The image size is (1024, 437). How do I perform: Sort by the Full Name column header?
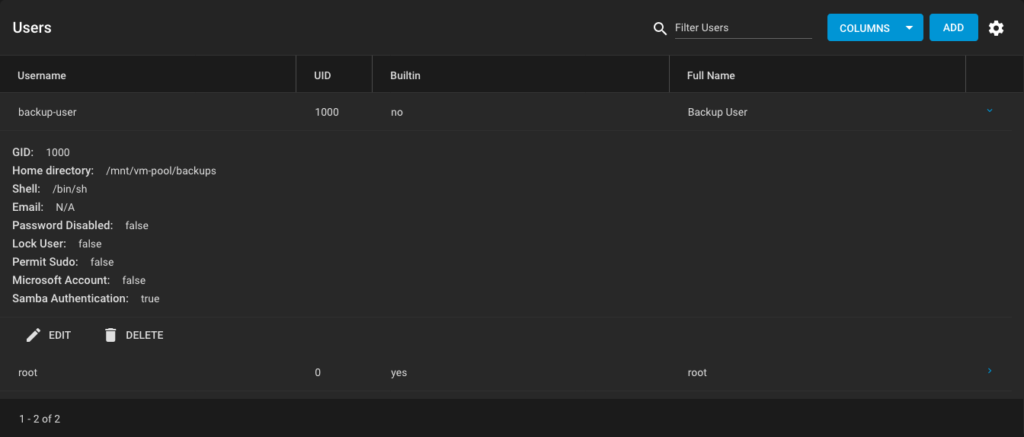tap(711, 75)
